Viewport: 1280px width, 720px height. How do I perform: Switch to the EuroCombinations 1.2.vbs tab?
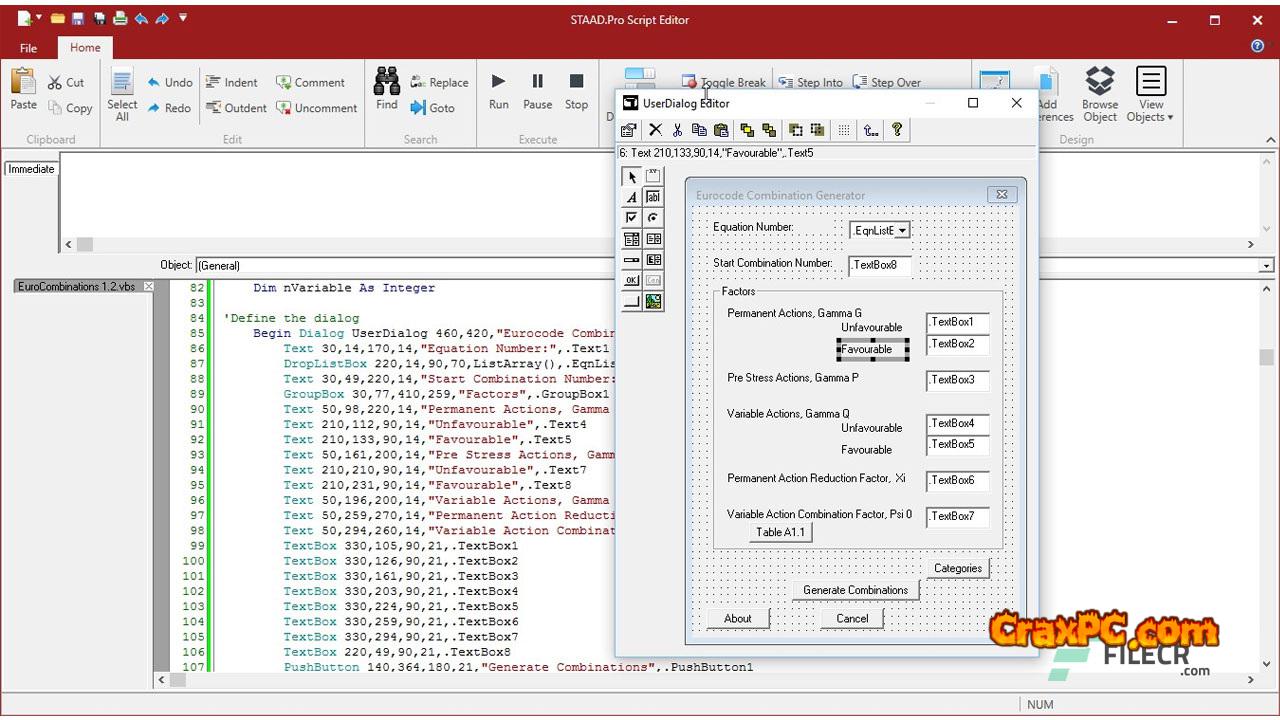pos(77,287)
